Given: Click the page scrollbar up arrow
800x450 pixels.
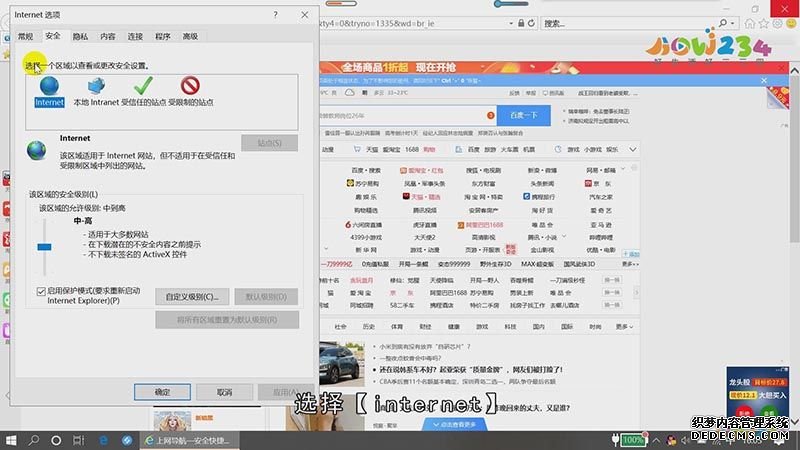Looking at the screenshot, I should coord(794,71).
